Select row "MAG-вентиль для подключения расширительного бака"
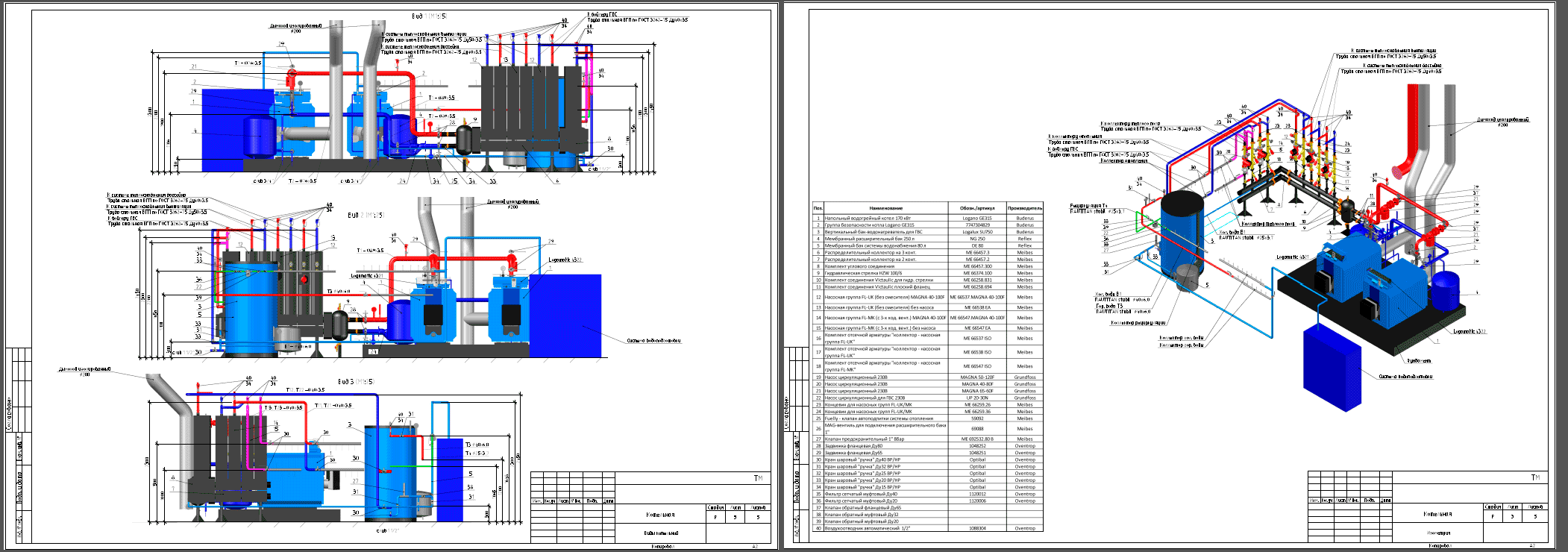Image resolution: width=1568 pixels, height=552 pixels. pyautogui.click(x=928, y=429)
